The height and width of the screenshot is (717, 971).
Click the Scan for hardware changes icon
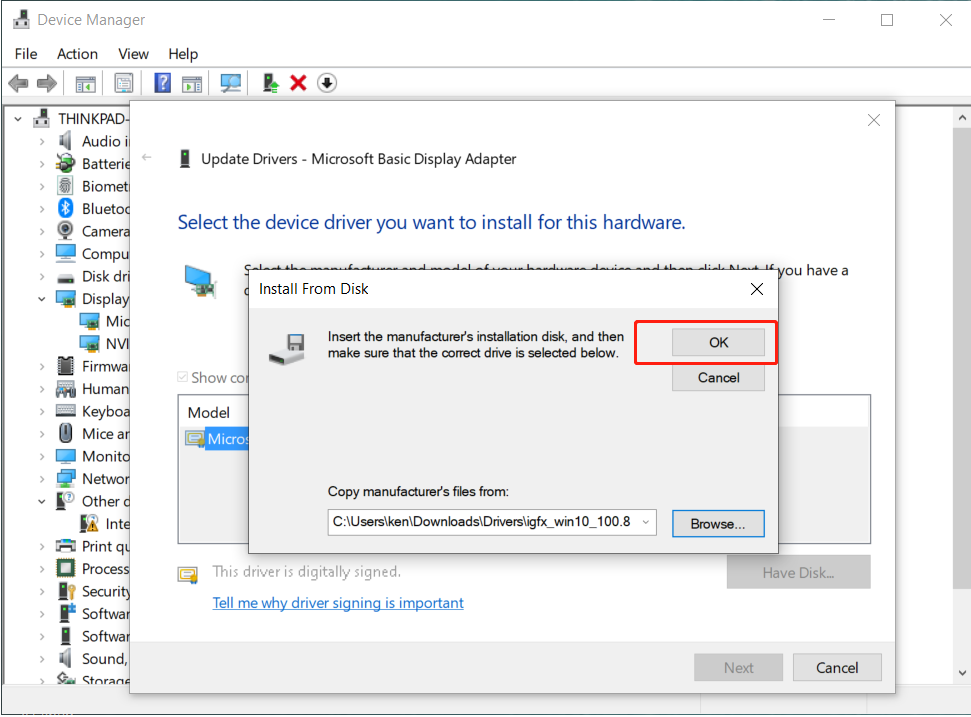pos(230,82)
